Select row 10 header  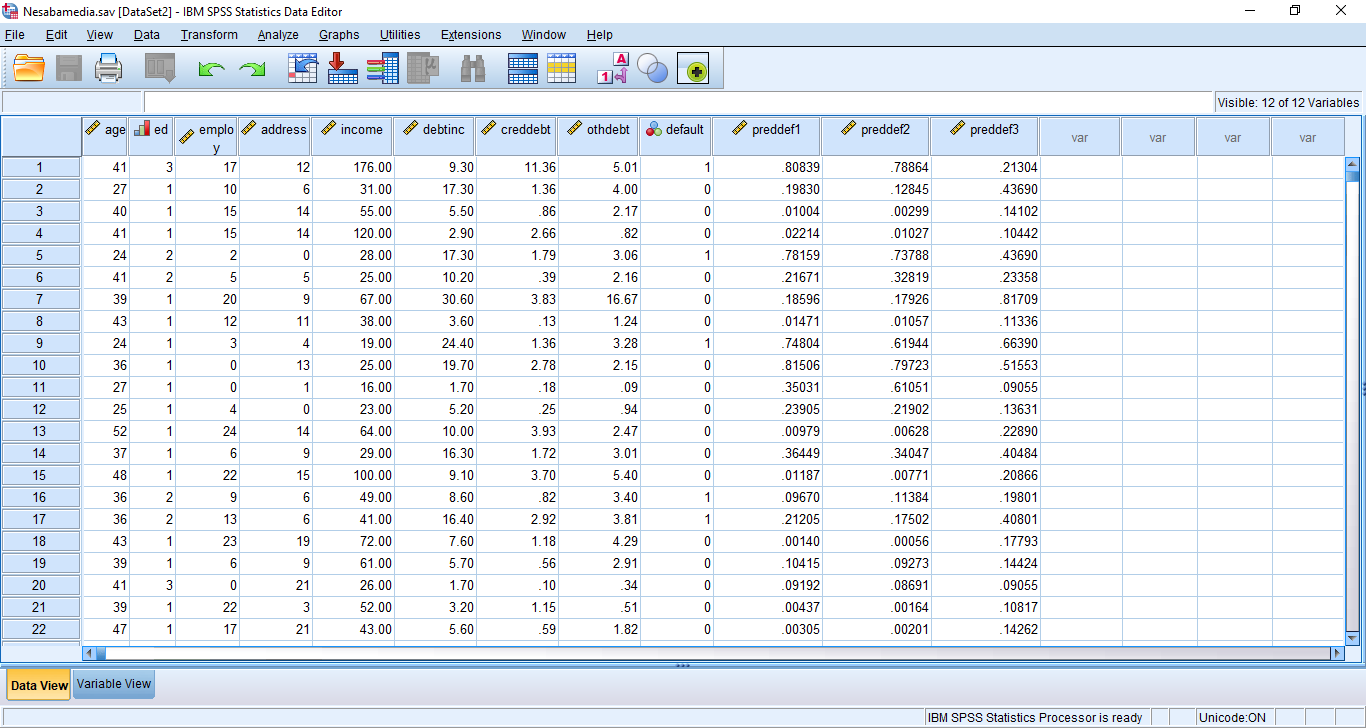(x=40, y=365)
